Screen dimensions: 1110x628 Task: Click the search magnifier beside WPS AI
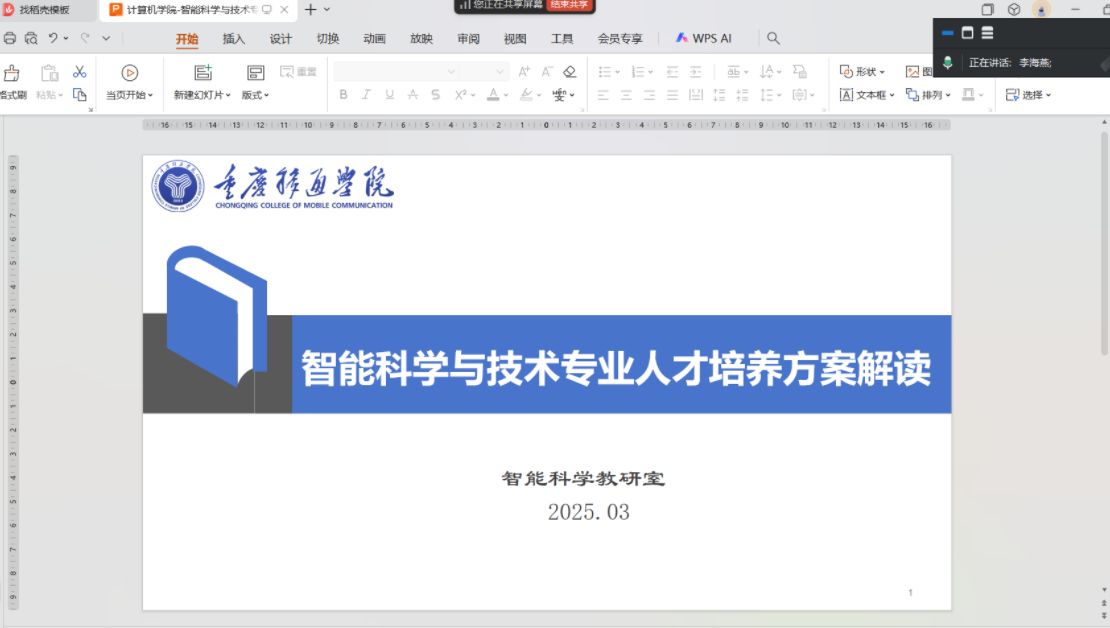tap(773, 38)
